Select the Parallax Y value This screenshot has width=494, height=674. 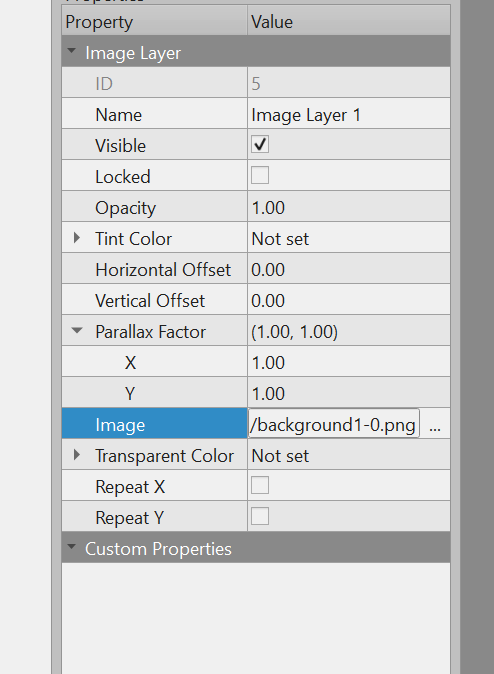click(x=349, y=392)
